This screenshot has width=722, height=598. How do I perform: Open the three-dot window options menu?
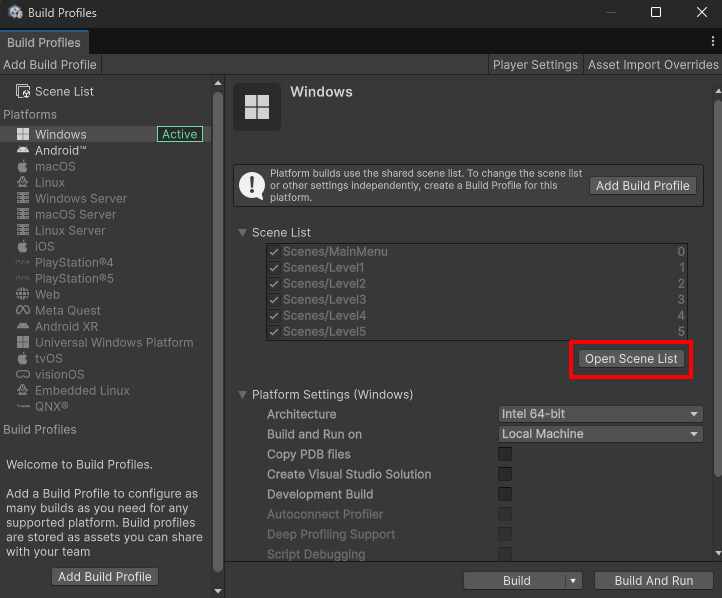pyautogui.click(x=712, y=41)
